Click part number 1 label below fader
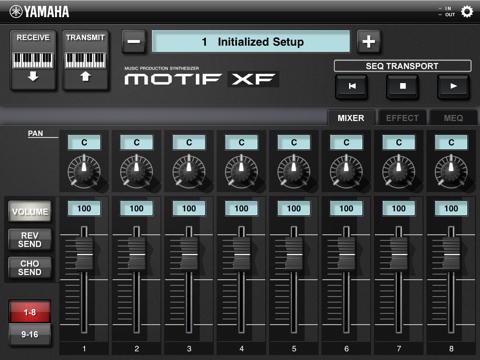 [x=84, y=349]
